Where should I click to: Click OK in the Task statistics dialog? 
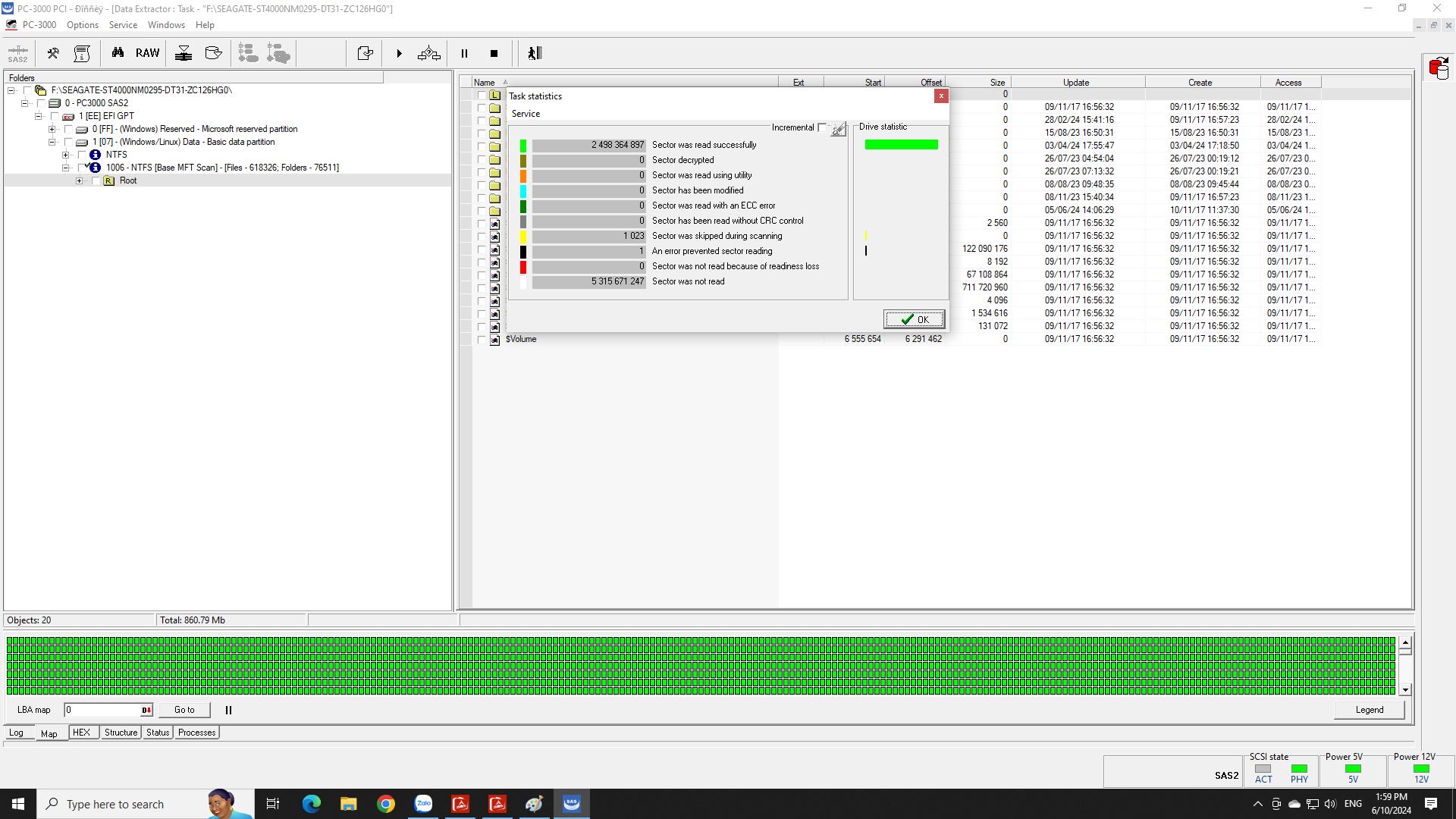(x=914, y=319)
